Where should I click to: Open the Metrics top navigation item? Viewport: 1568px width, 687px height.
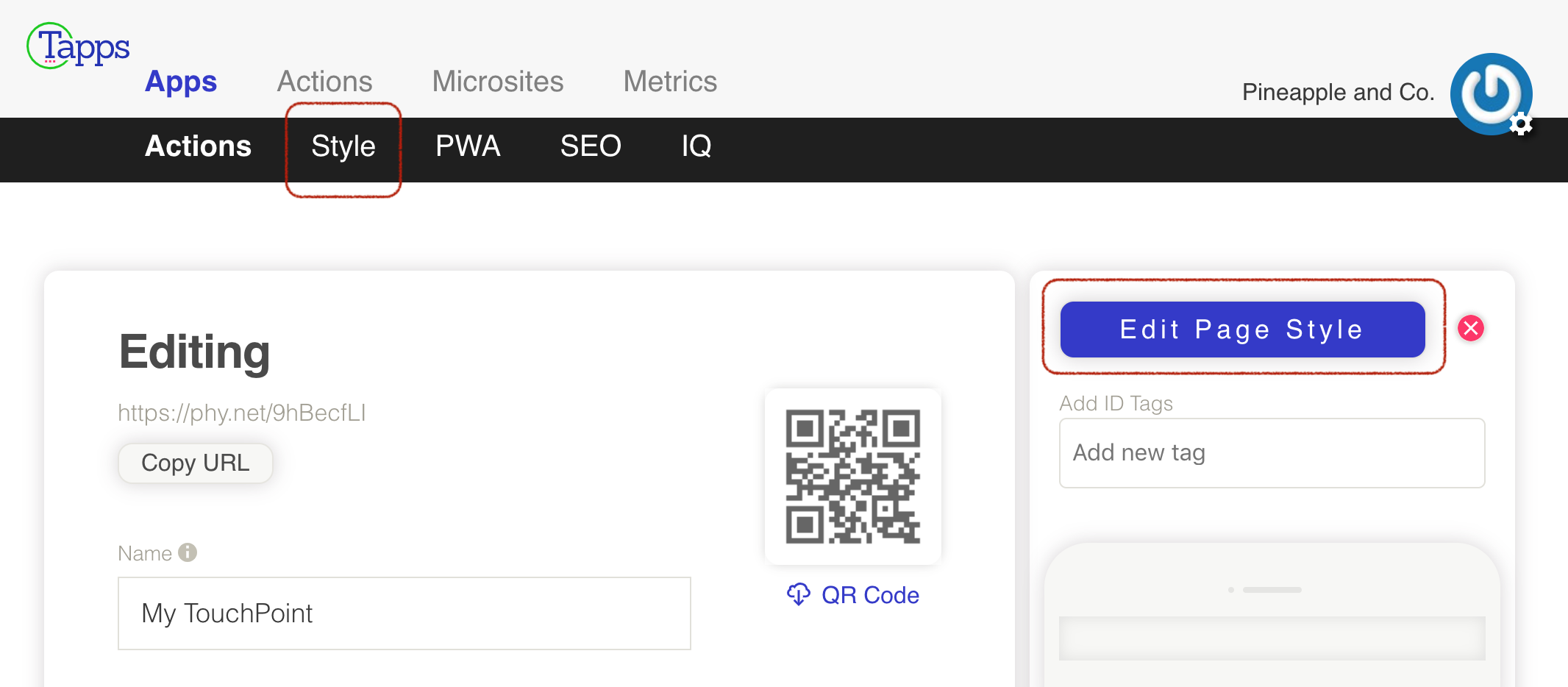(670, 82)
